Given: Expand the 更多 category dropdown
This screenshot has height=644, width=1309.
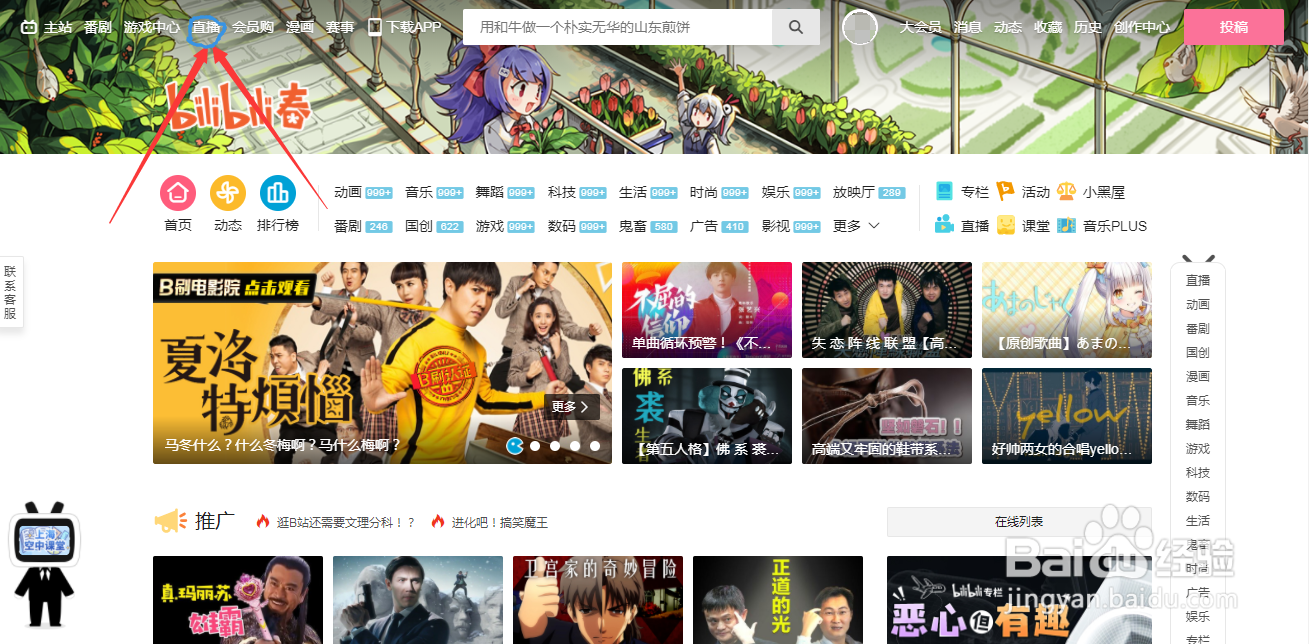Looking at the screenshot, I should coord(856,226).
